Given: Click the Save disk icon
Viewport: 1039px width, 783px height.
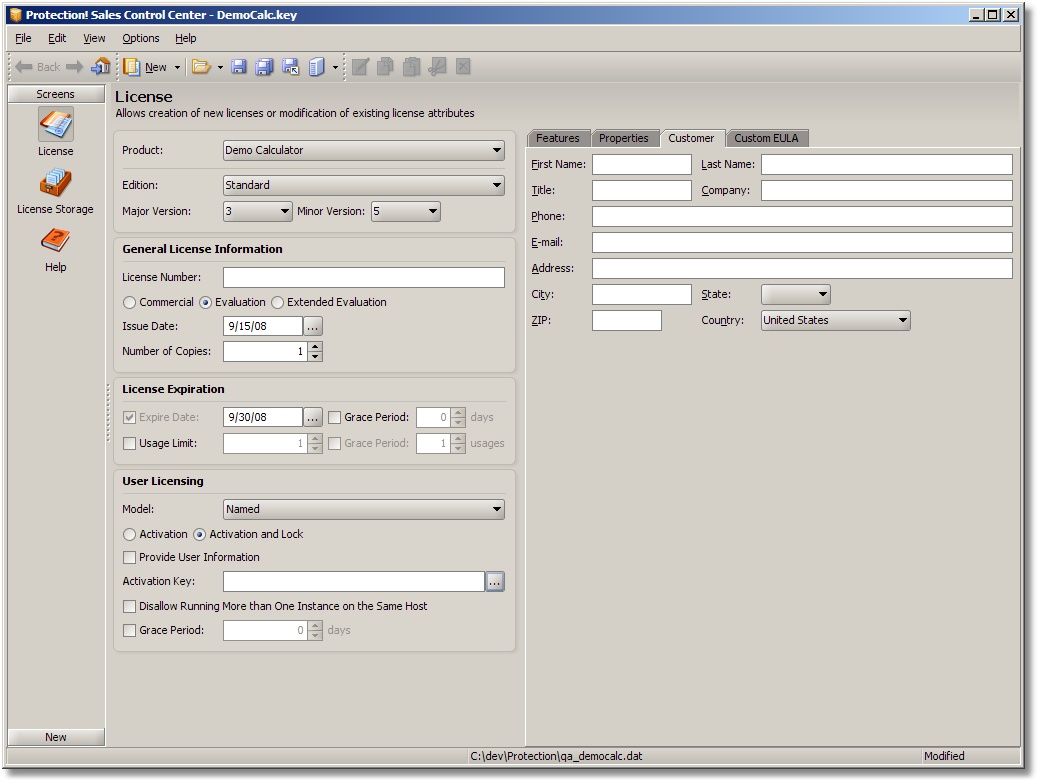Looking at the screenshot, I should coord(239,67).
